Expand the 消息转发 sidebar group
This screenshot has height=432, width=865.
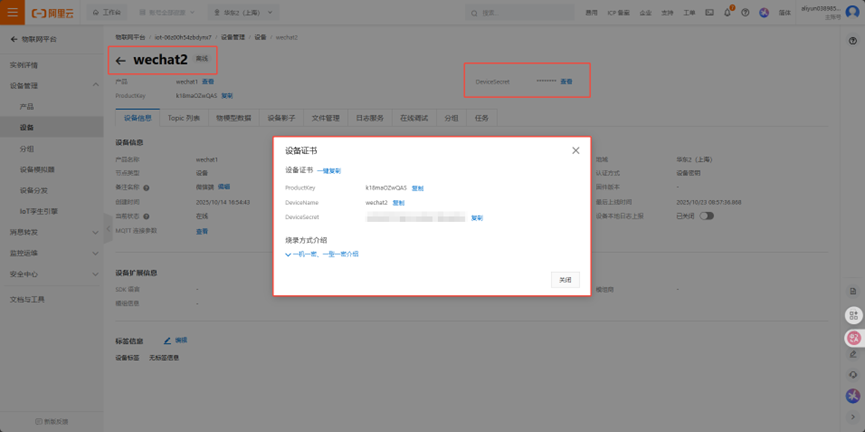(95, 232)
